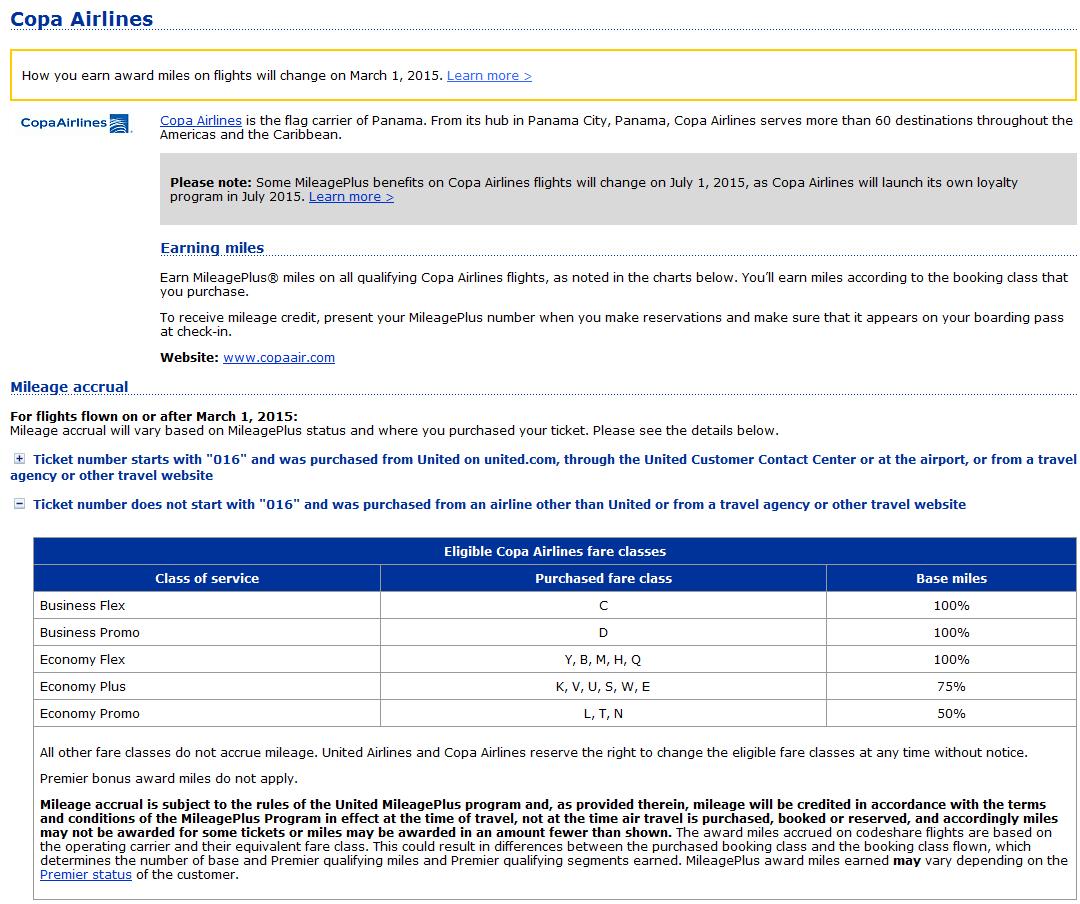This screenshot has width=1080, height=904.
Task: Click the Mileage accrual heading
Action: pyautogui.click(x=69, y=387)
